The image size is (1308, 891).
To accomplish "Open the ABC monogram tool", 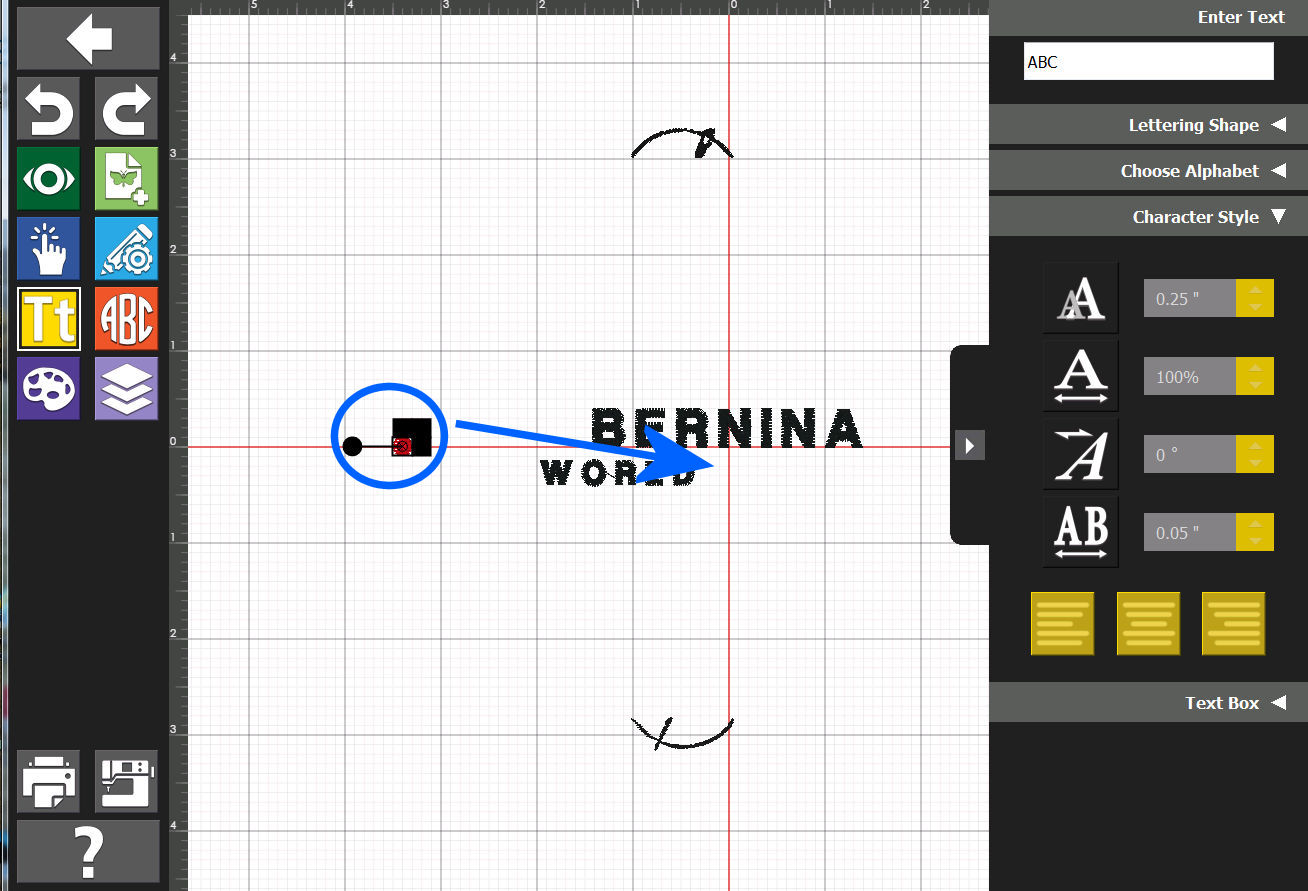I will coord(126,319).
